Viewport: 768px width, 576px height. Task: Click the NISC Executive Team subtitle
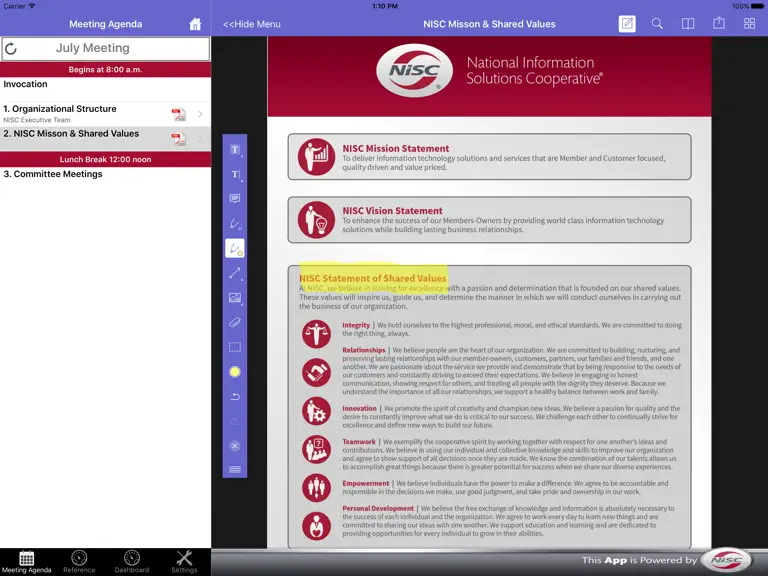37,120
